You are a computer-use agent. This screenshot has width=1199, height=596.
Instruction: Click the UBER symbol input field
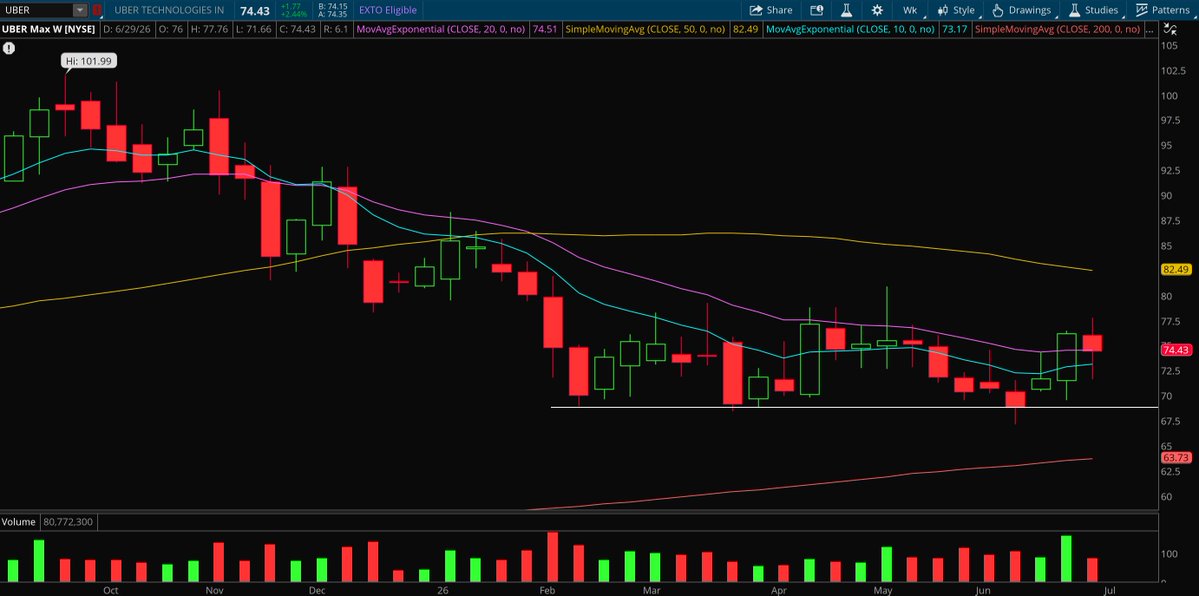coord(37,10)
